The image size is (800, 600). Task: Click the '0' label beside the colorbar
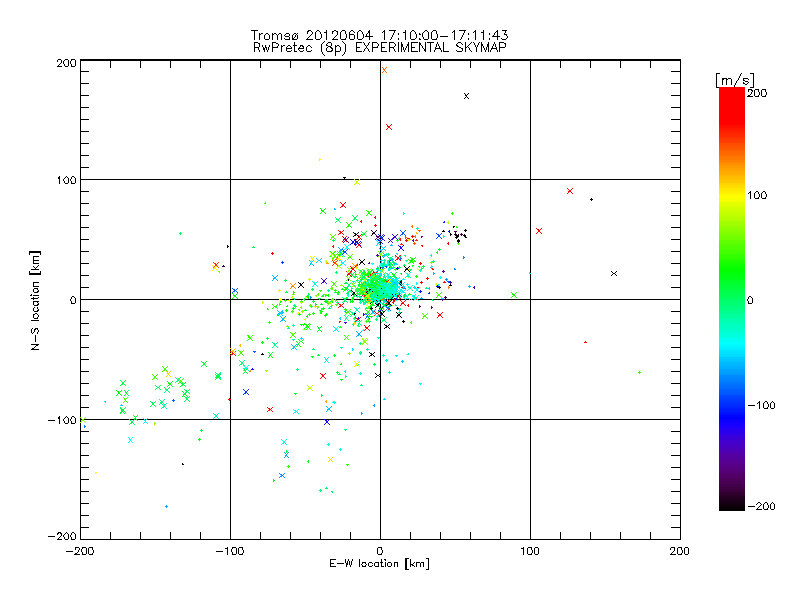coord(750,300)
